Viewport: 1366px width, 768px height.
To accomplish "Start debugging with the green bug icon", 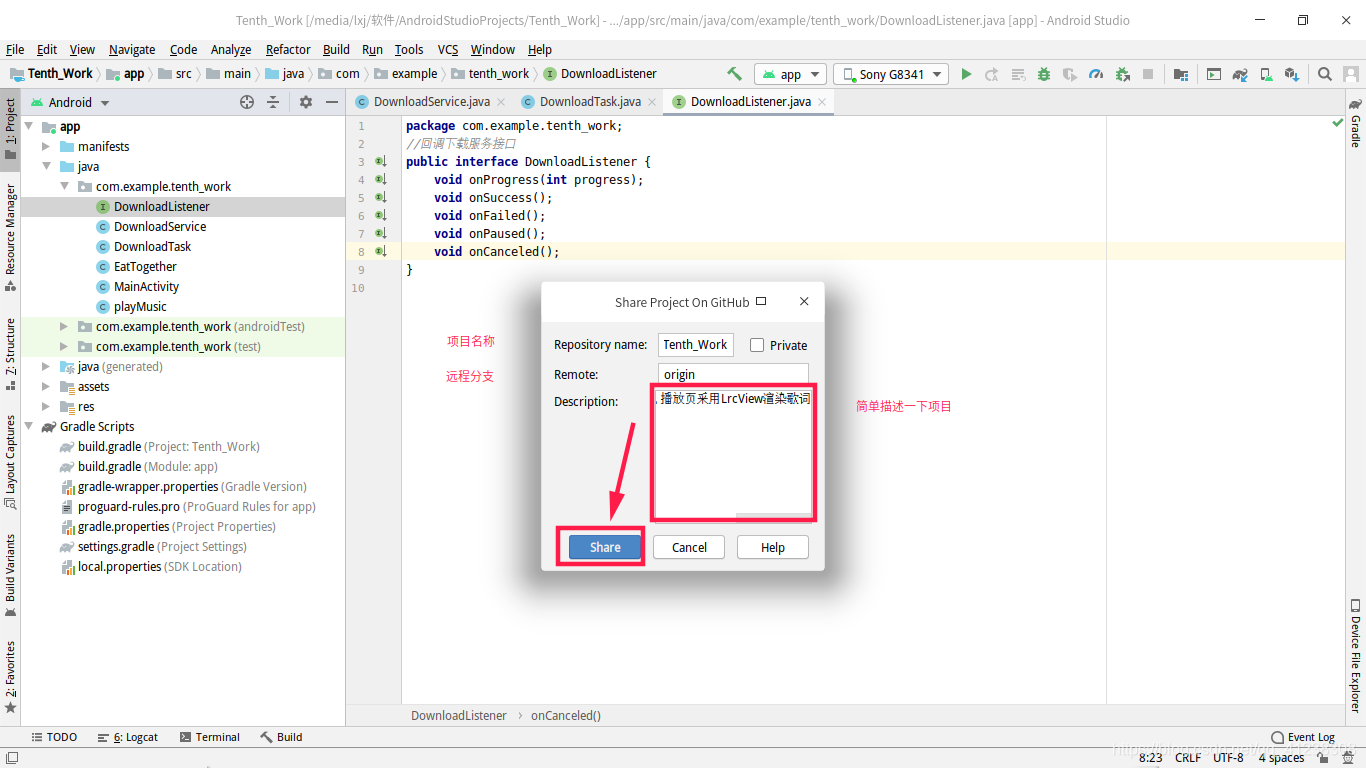I will click(1044, 74).
